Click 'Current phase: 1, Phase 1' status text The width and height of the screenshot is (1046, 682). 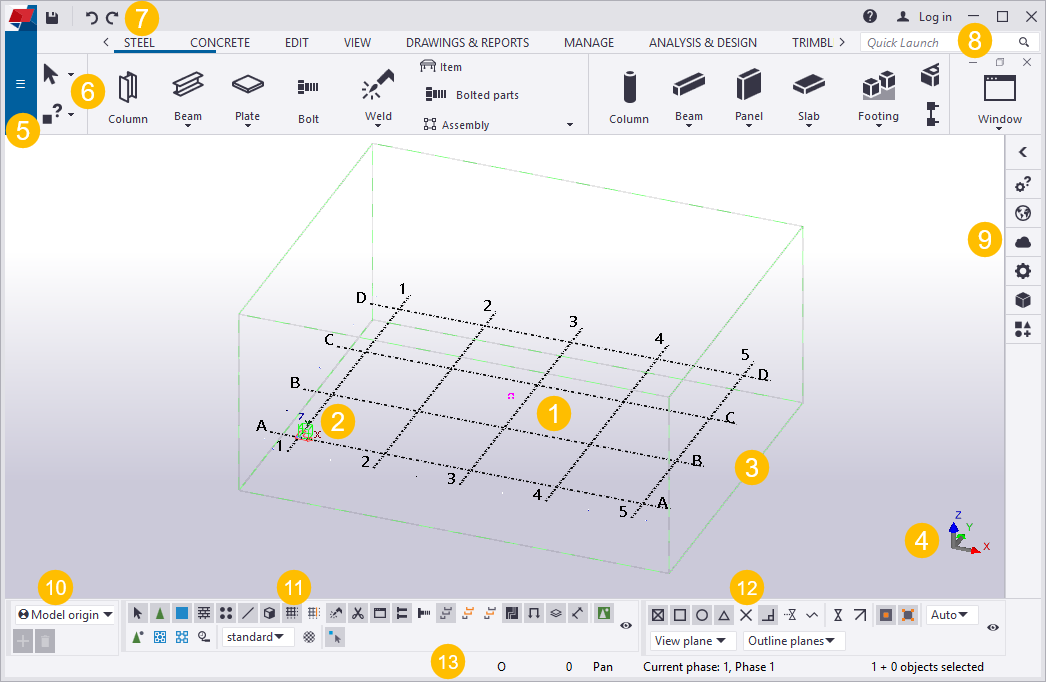point(708,667)
